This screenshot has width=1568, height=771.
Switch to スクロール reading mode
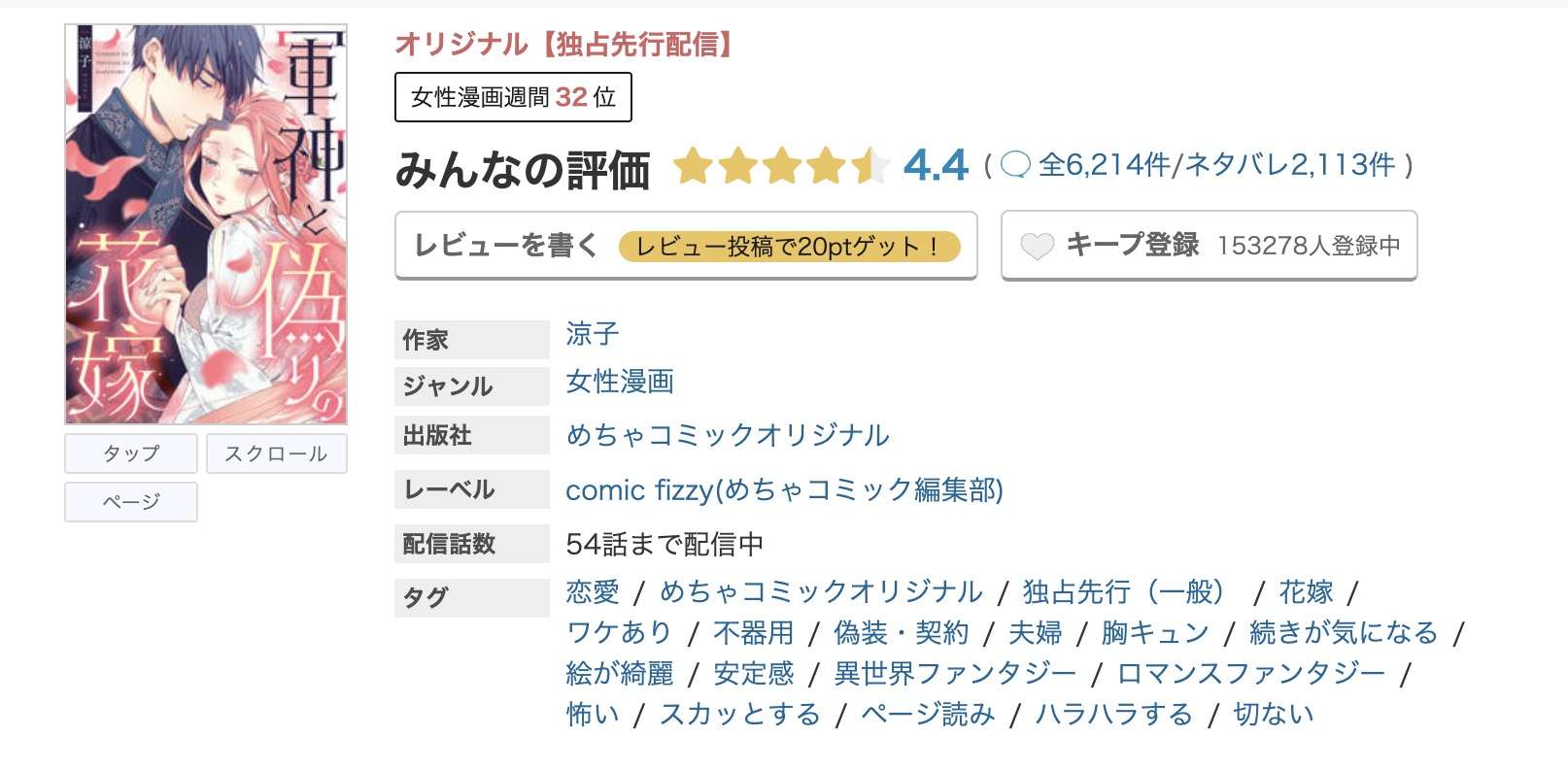coord(277,453)
